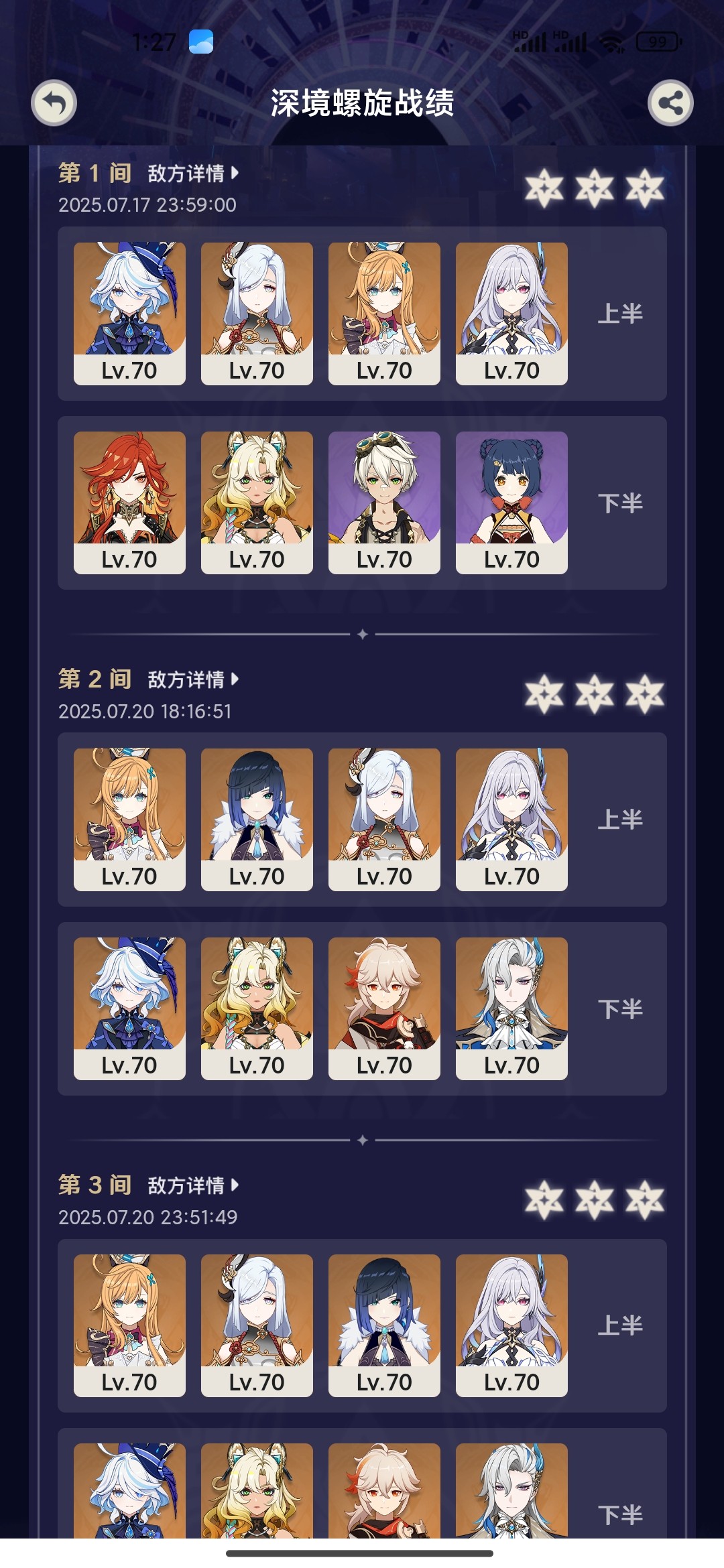This screenshot has height=1568, width=724.
Task: Open goggles character portrait on purple background
Action: [x=384, y=503]
